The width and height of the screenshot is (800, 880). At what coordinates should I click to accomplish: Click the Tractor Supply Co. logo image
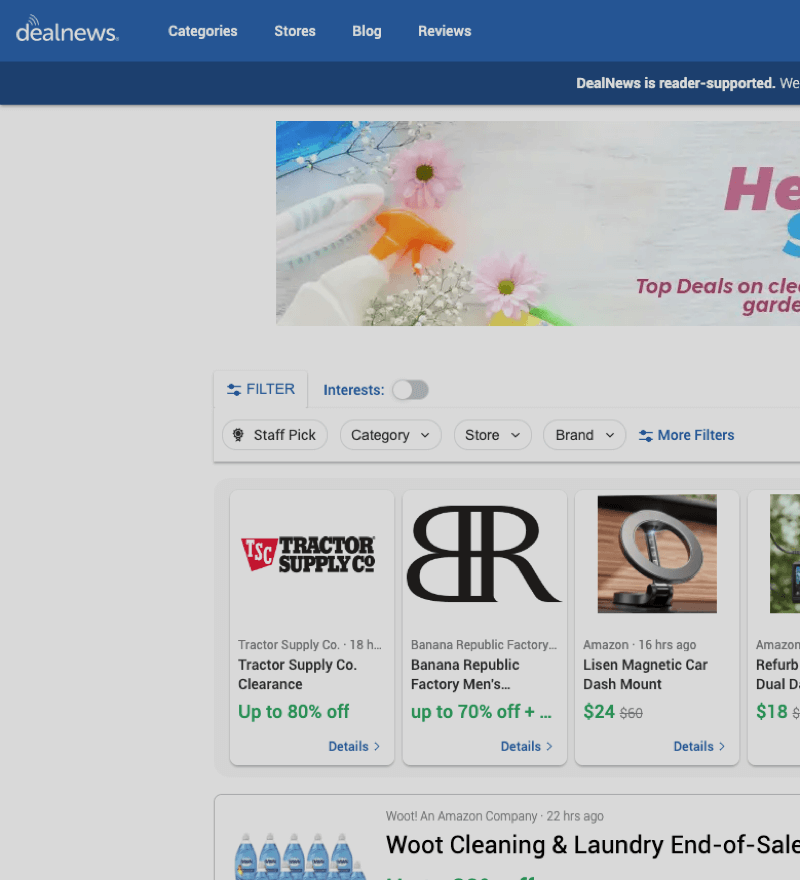click(x=311, y=554)
